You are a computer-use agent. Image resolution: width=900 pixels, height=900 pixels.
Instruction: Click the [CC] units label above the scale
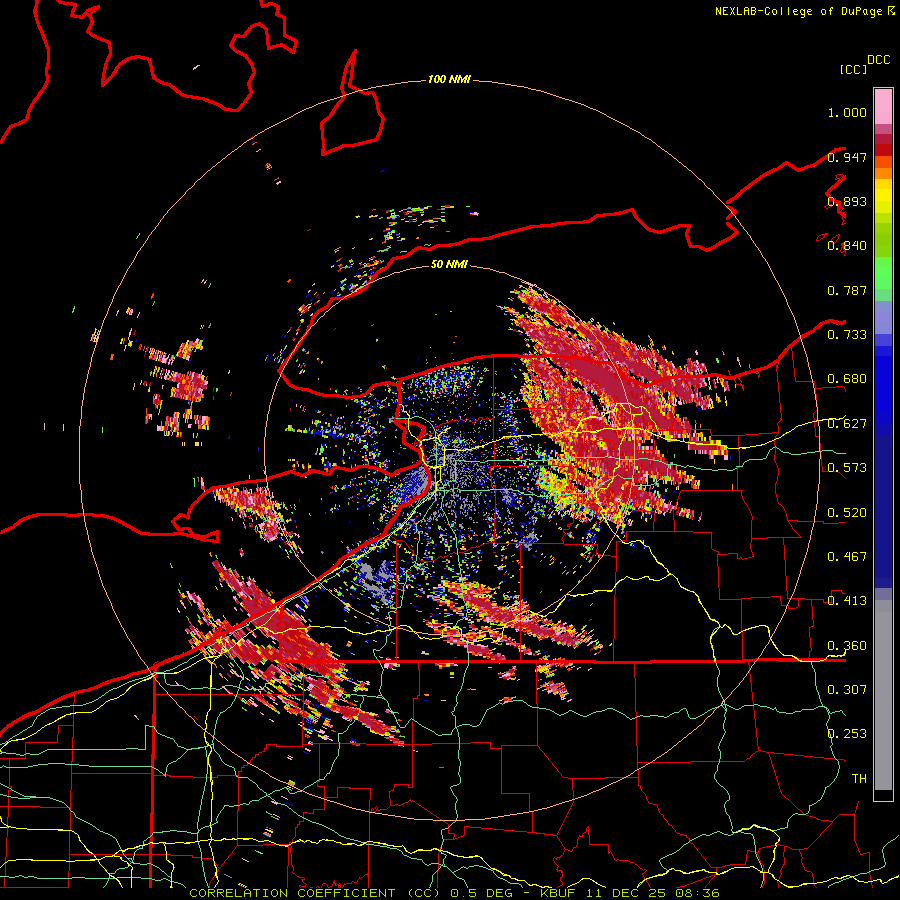[x=853, y=69]
